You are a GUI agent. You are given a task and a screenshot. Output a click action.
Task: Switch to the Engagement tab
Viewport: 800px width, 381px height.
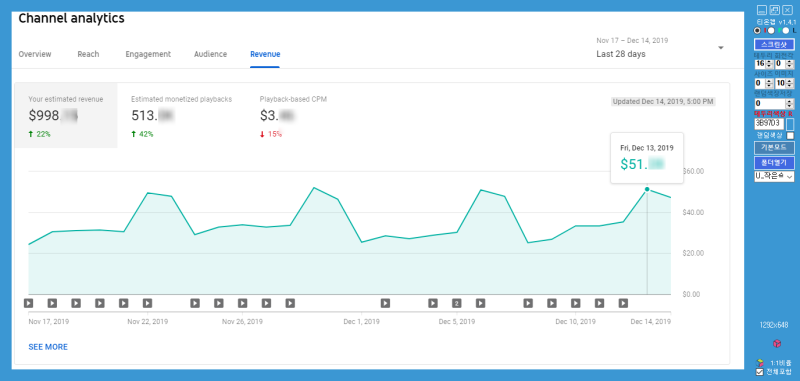click(148, 54)
